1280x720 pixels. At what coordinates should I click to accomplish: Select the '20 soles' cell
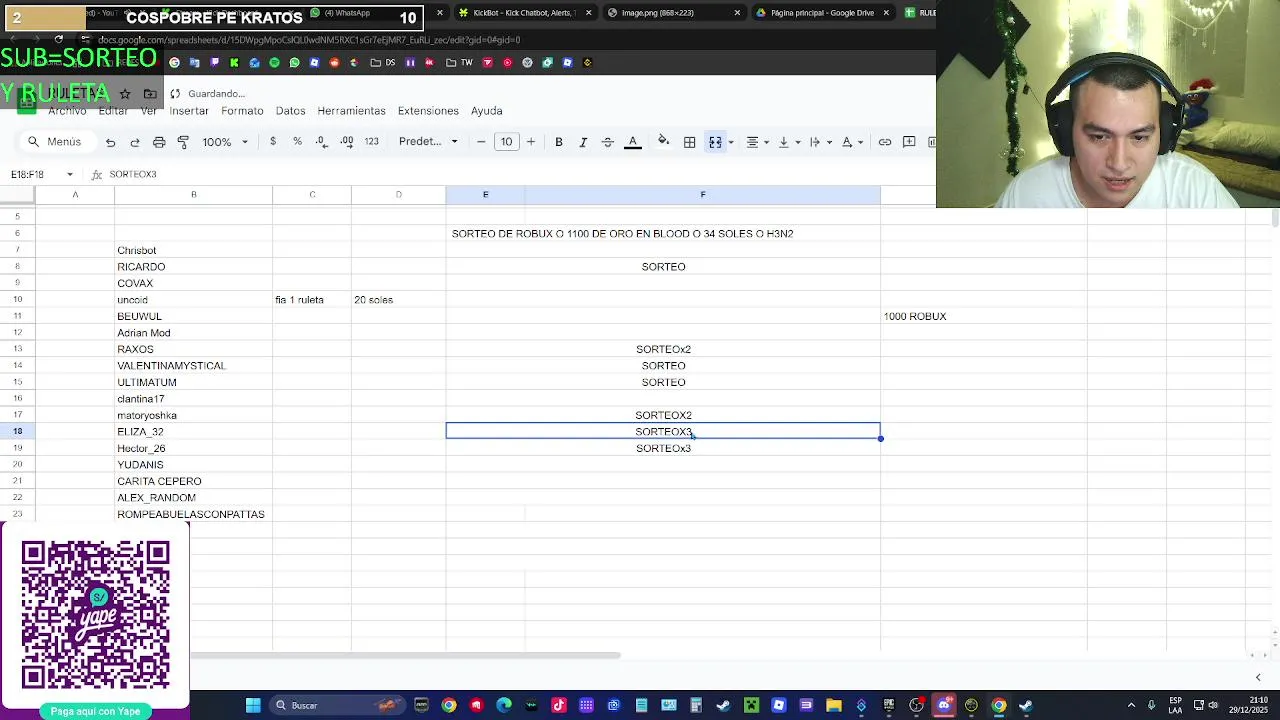click(398, 300)
